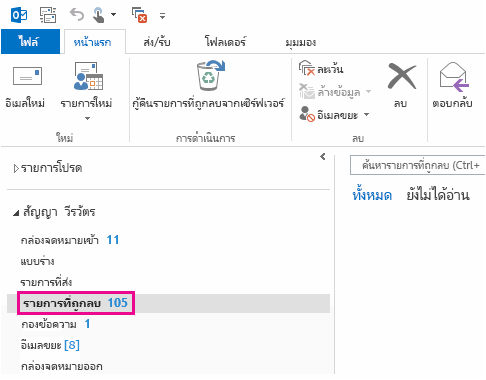Image resolution: width=486 pixels, height=380 pixels.
Task: Expand the รายการใหม่ dropdown arrow
Action: (x=87, y=118)
